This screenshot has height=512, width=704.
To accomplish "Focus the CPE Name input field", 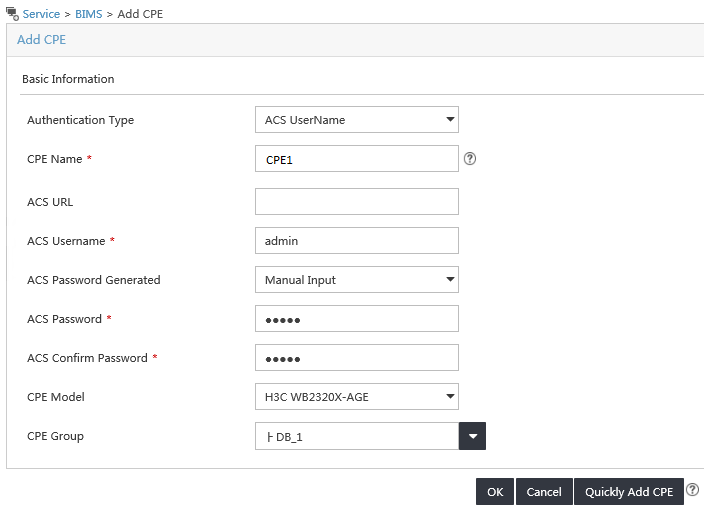I will click(356, 159).
